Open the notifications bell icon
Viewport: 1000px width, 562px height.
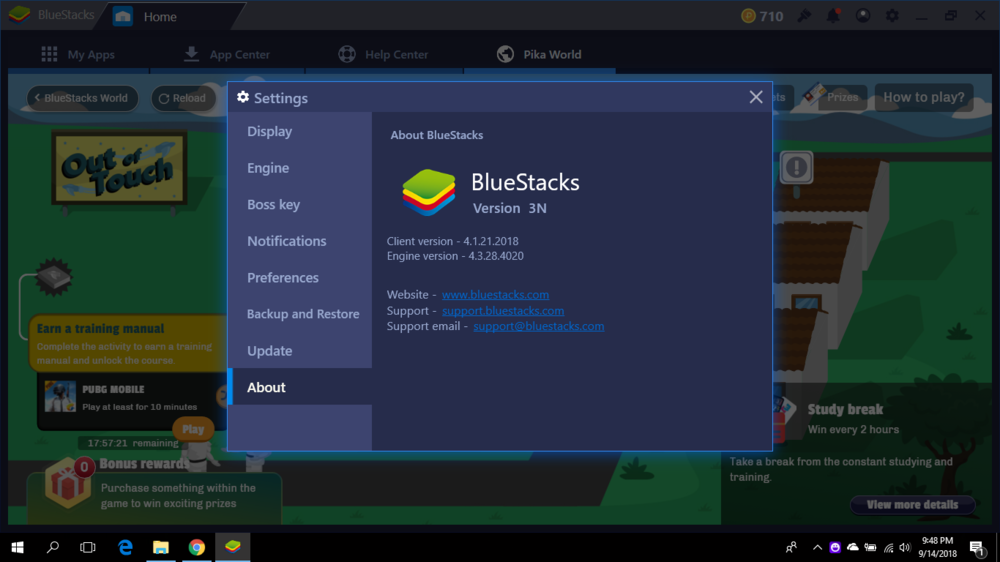click(833, 16)
